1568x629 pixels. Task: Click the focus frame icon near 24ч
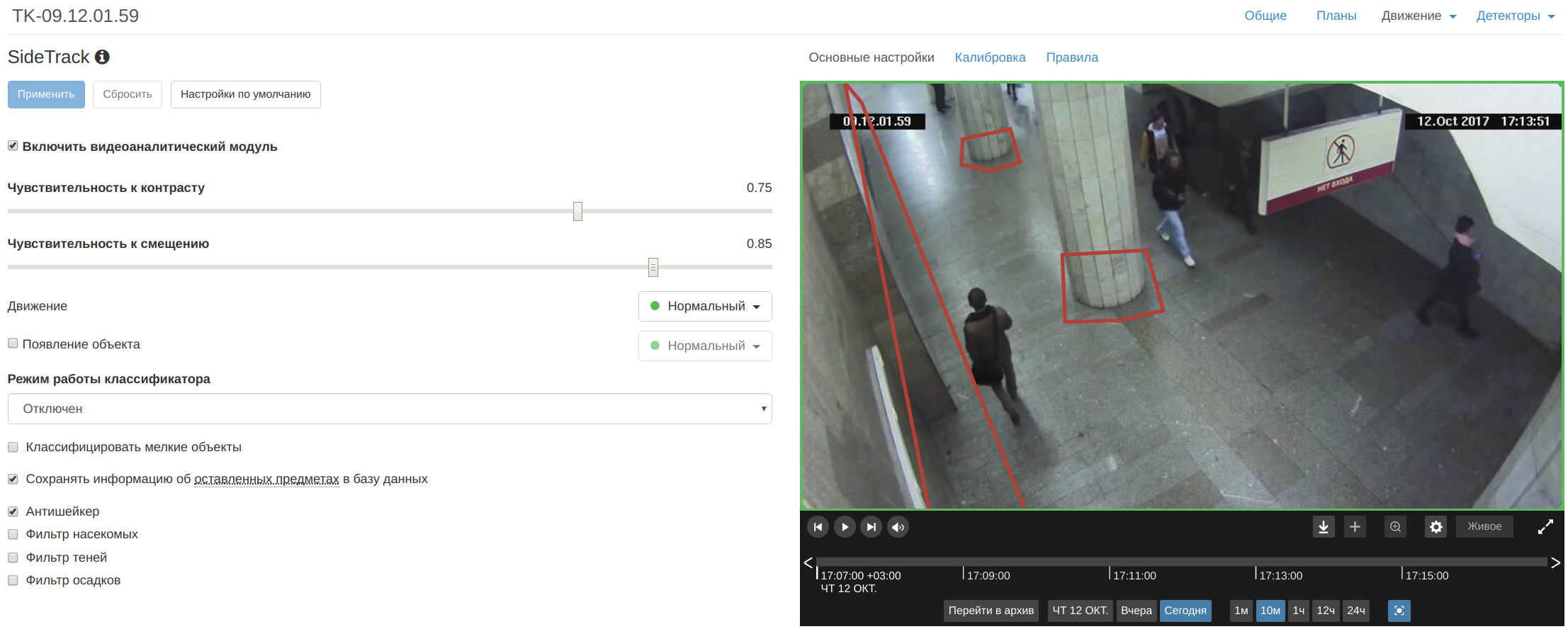pyautogui.click(x=1399, y=611)
